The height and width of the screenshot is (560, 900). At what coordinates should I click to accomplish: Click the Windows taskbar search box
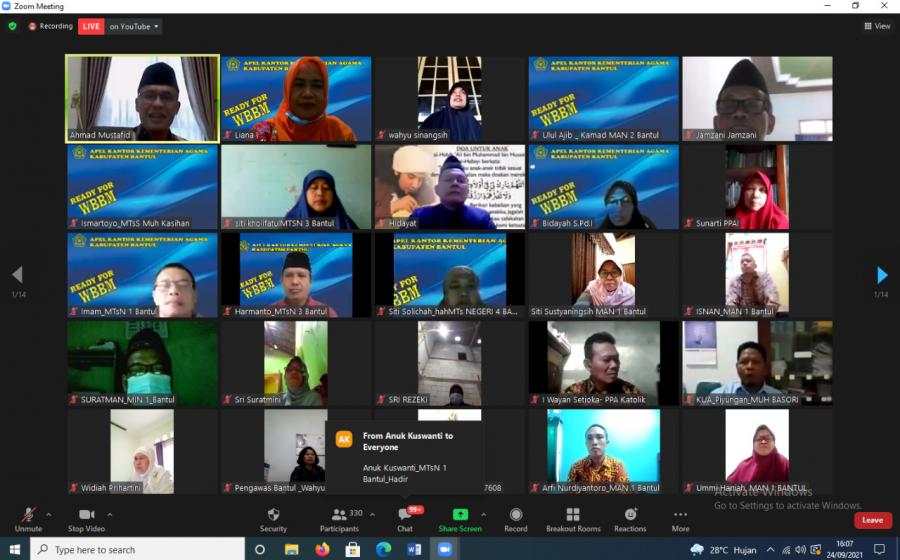138,549
